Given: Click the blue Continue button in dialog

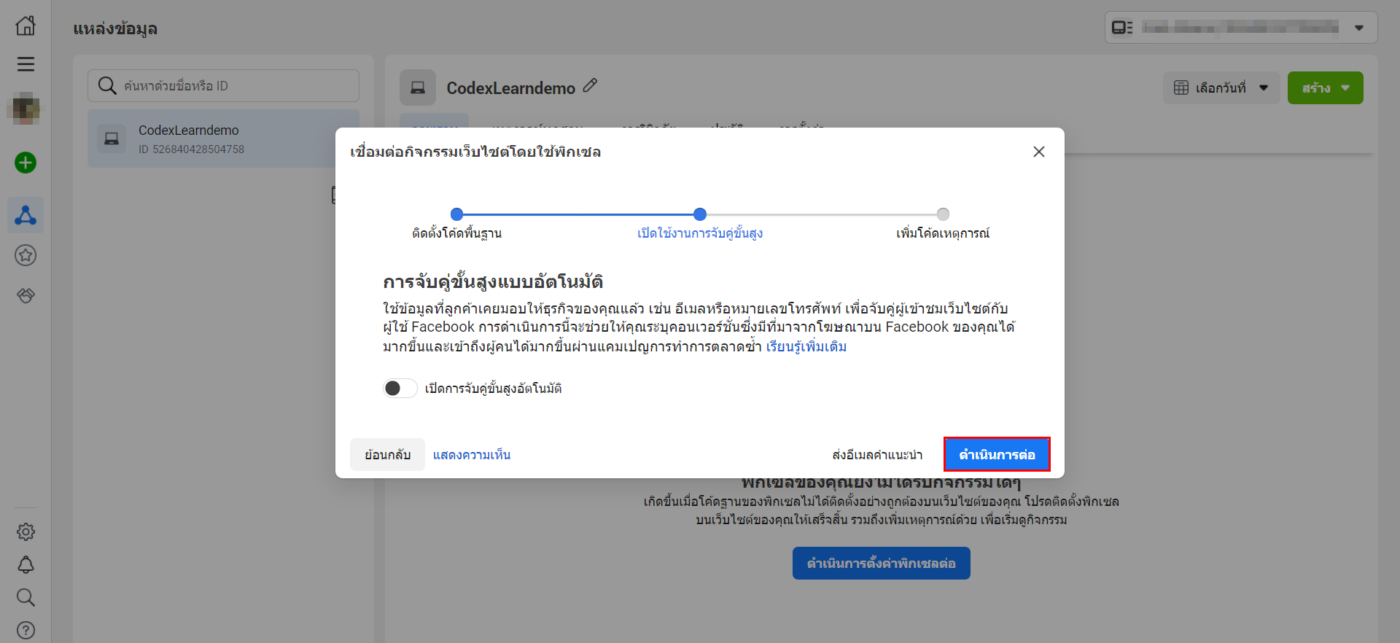Looking at the screenshot, I should 996,455.
